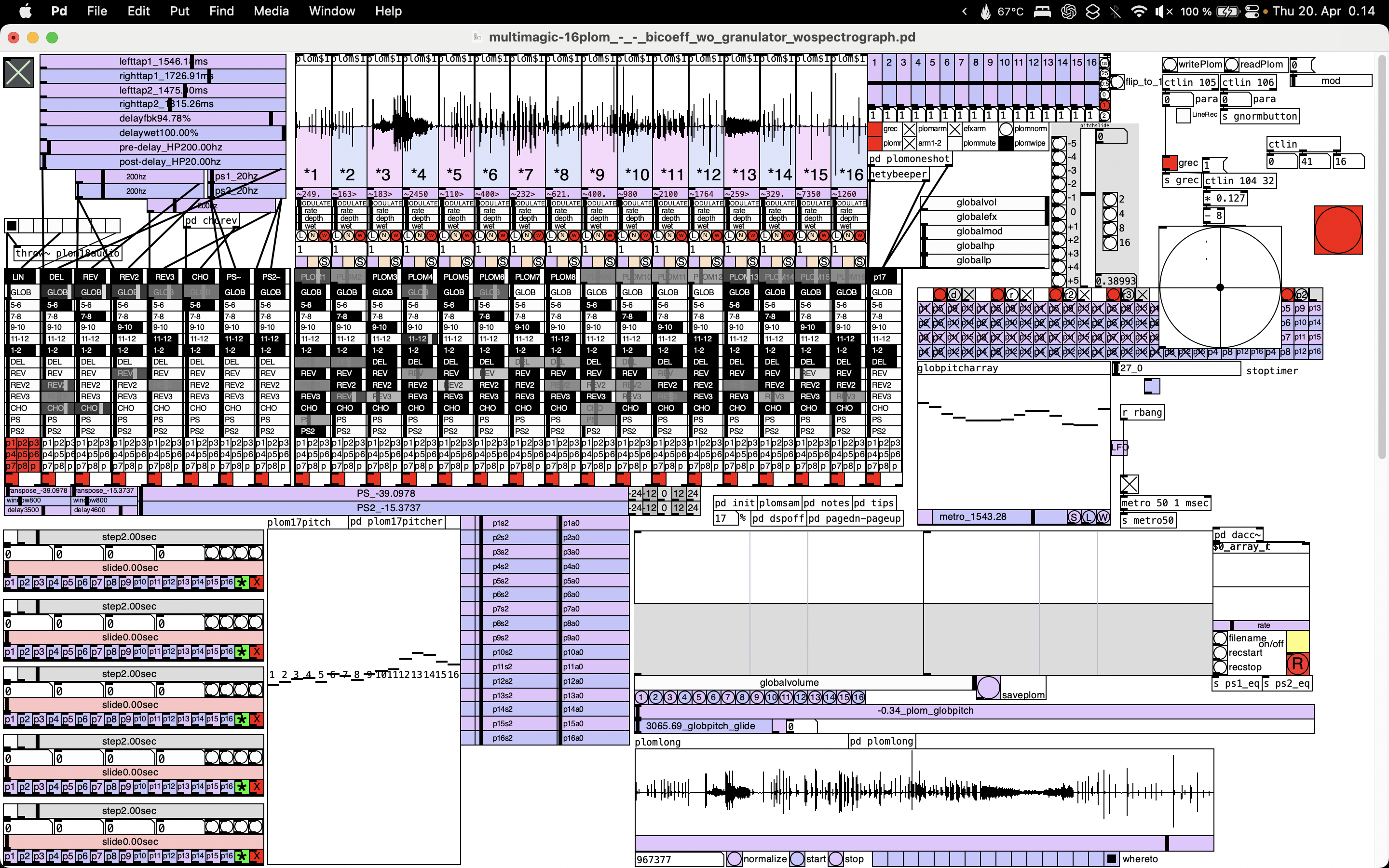Open the pd plomoneshot subpatch
Viewport: 1389px width, 868px height.
[909, 159]
